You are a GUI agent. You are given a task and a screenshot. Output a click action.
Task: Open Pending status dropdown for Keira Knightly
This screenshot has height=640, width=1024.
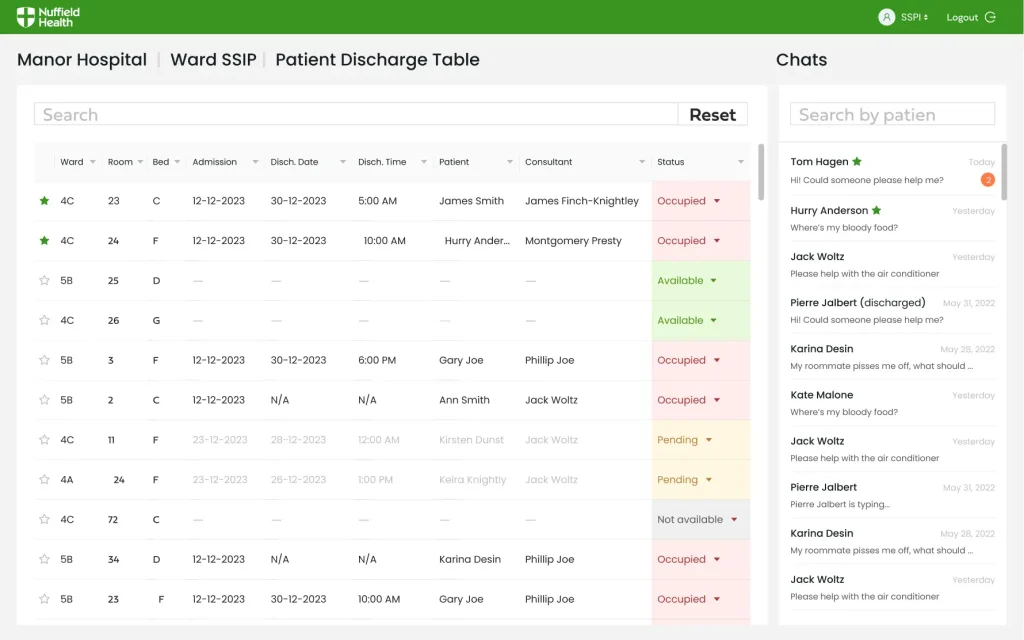pyautogui.click(x=708, y=480)
